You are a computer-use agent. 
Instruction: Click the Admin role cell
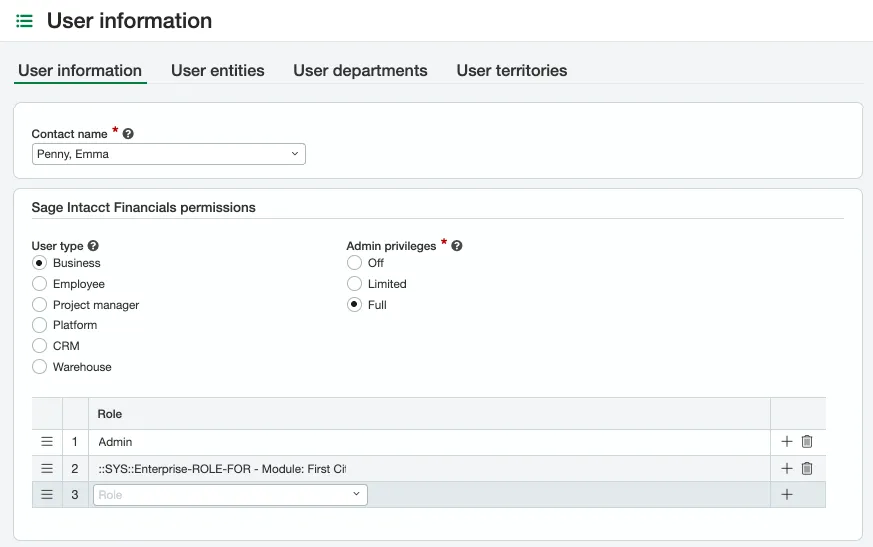pyautogui.click(x=429, y=442)
